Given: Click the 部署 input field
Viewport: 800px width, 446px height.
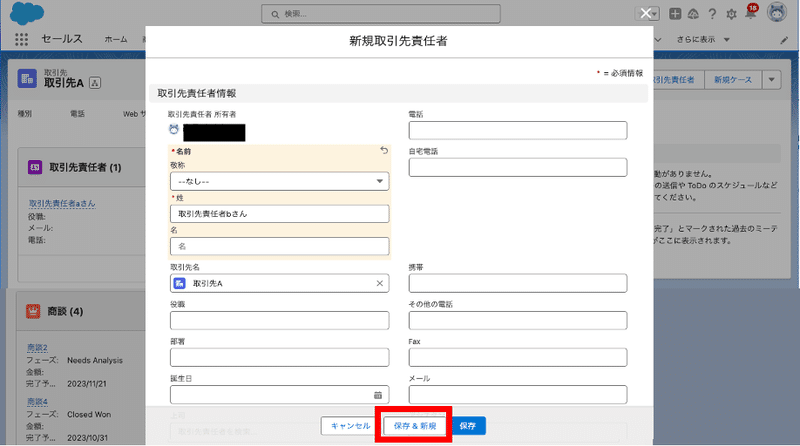Looking at the screenshot, I should click(x=280, y=357).
